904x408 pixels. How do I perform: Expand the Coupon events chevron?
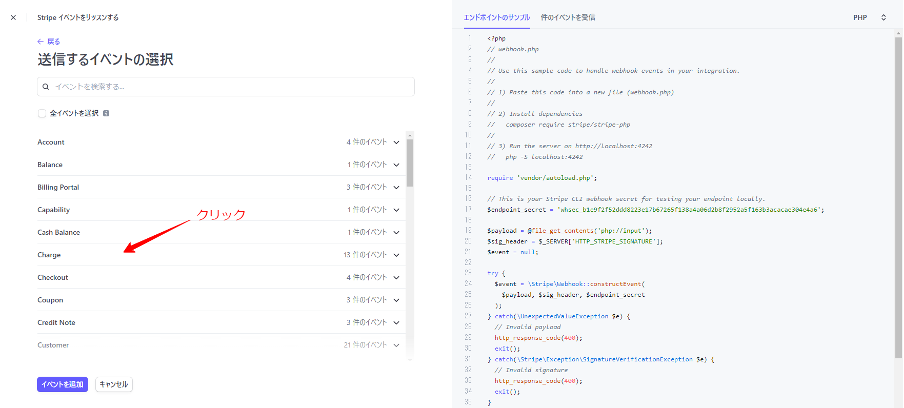point(397,300)
